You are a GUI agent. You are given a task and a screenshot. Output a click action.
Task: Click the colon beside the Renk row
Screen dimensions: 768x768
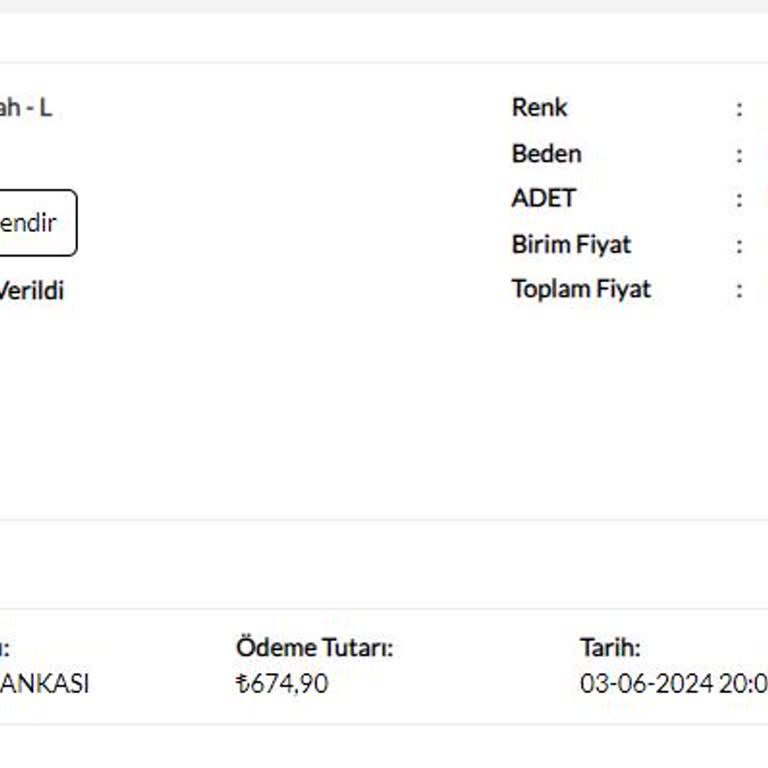coord(740,107)
